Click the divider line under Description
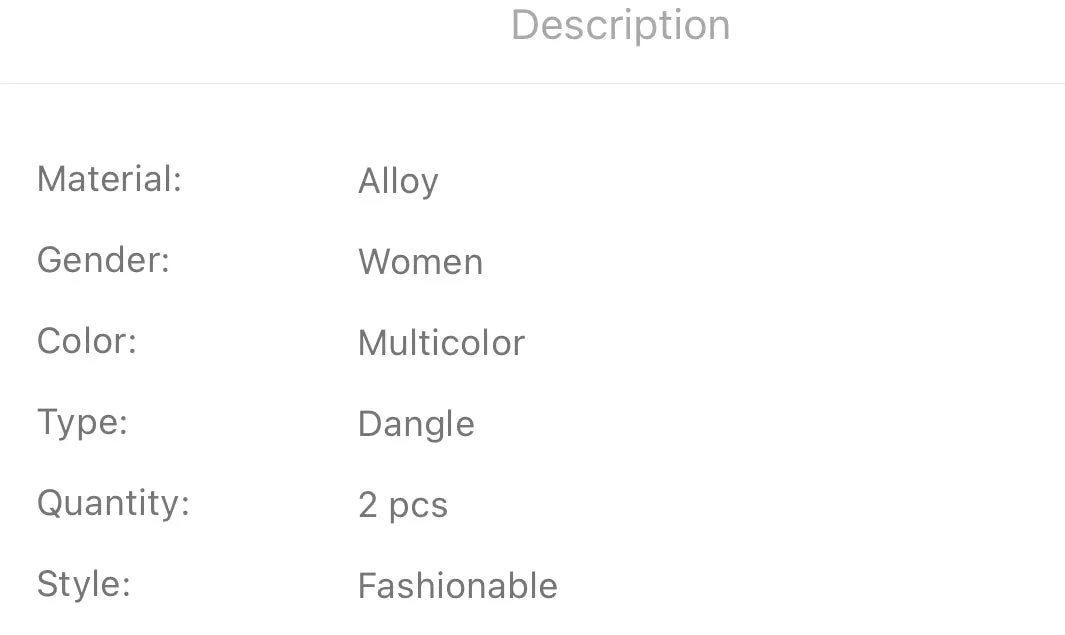The image size is (1065, 635). pos(532,84)
